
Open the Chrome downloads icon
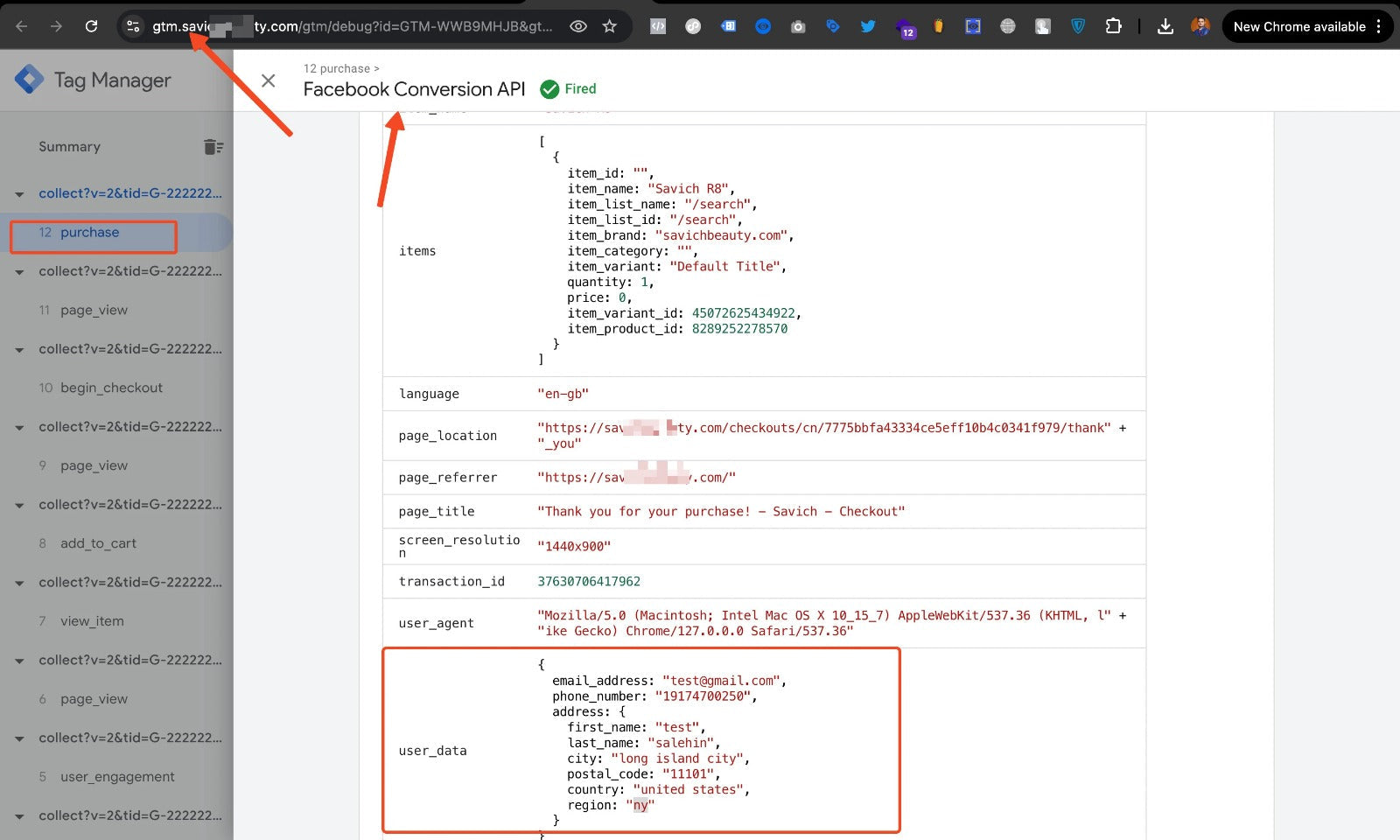point(1165,26)
